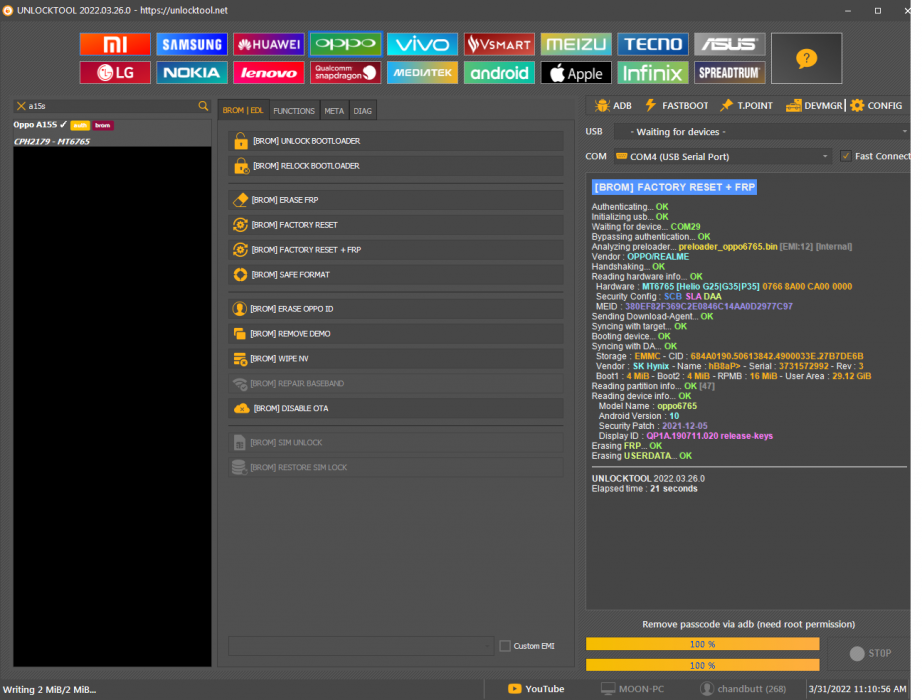Select the Android logo tile
Viewport: 922px width, 700px height.
pyautogui.click(x=499, y=73)
